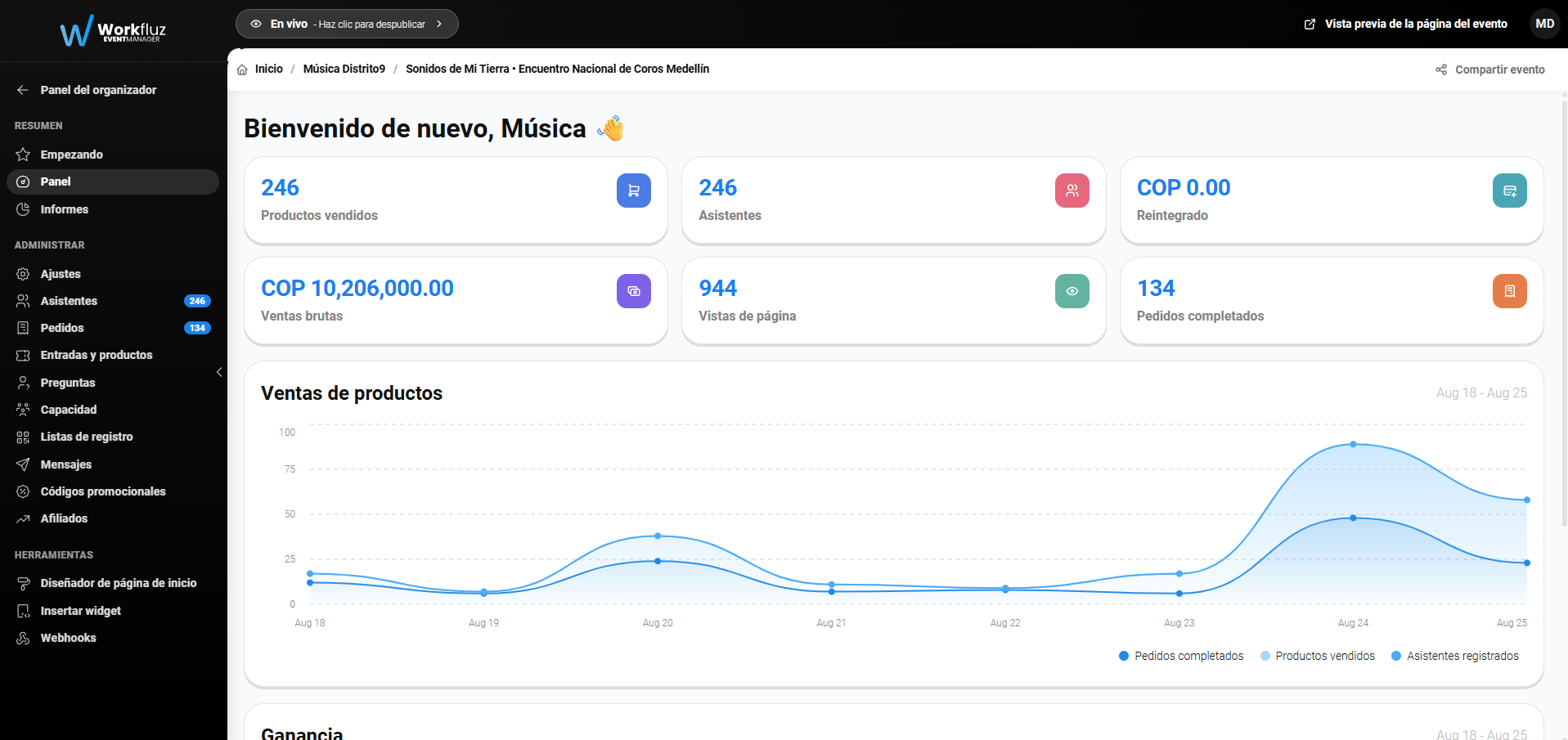Click discount icon beside Códigos promocionales

23,491
